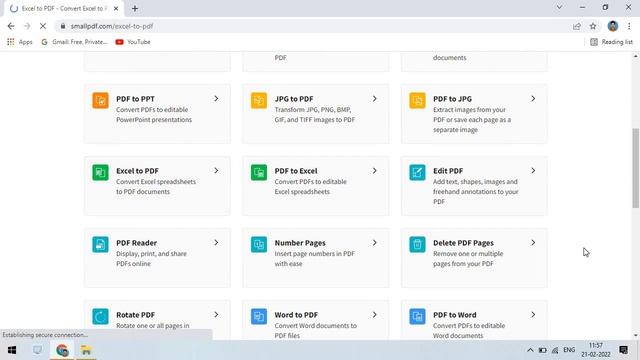Viewport: 640px width, 360px height.
Task: Open the network icon in system tray
Action: [555, 350]
